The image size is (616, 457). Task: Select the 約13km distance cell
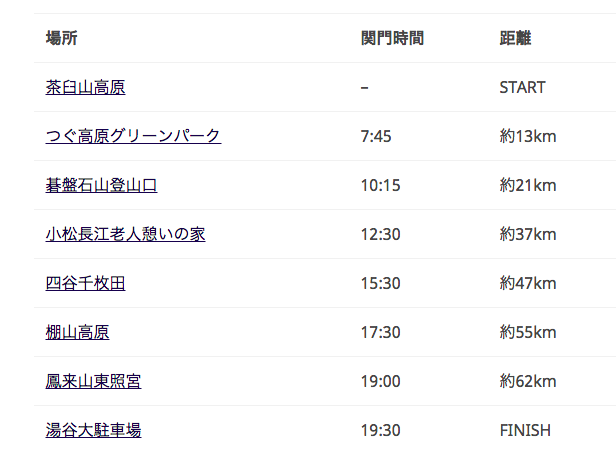tap(528, 136)
